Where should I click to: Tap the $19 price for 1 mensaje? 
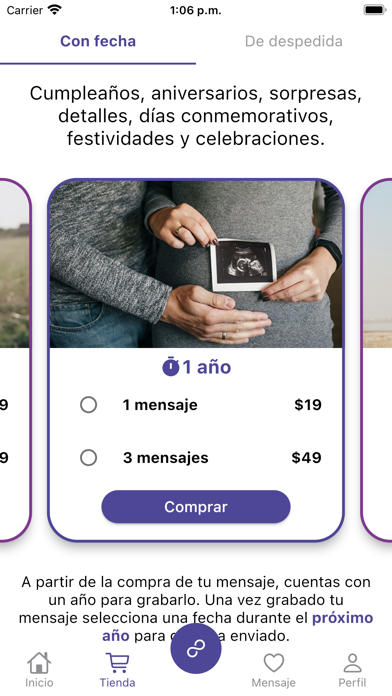pyautogui.click(x=308, y=405)
